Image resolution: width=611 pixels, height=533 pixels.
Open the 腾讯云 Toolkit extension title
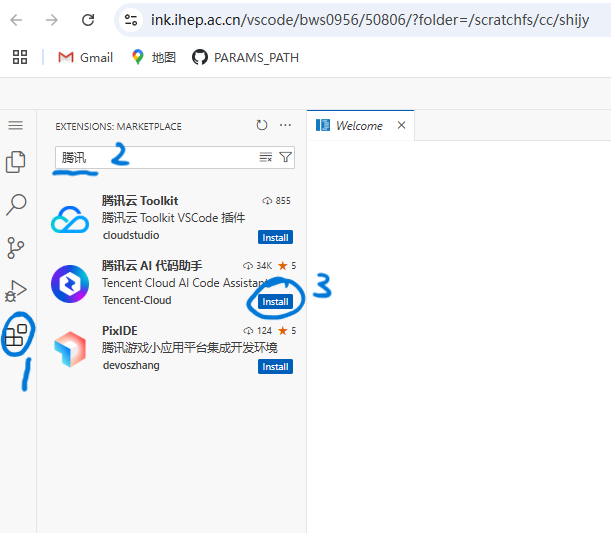coord(140,201)
